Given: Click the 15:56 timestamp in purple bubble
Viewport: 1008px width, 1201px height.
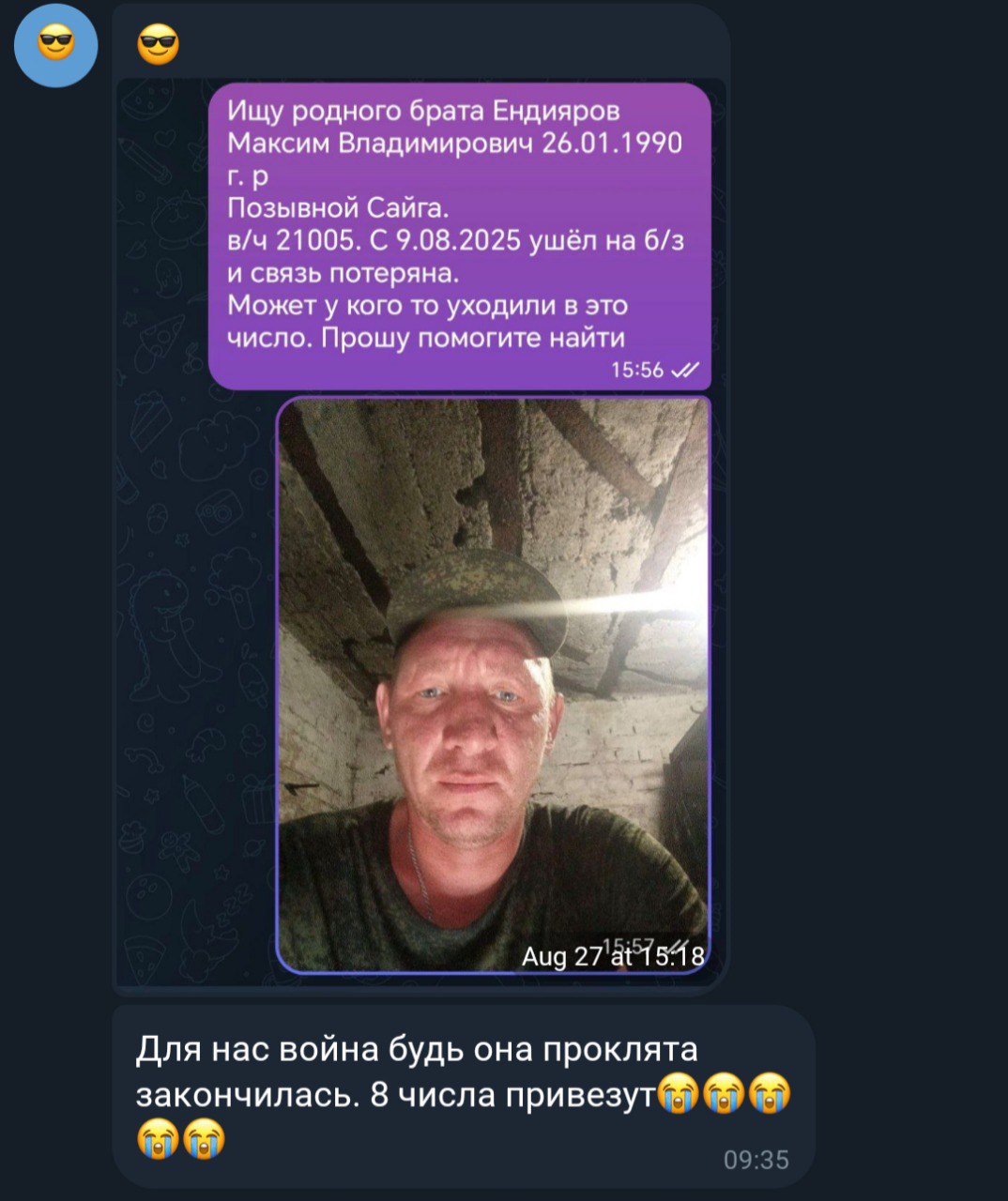Looking at the screenshot, I should point(637,370).
